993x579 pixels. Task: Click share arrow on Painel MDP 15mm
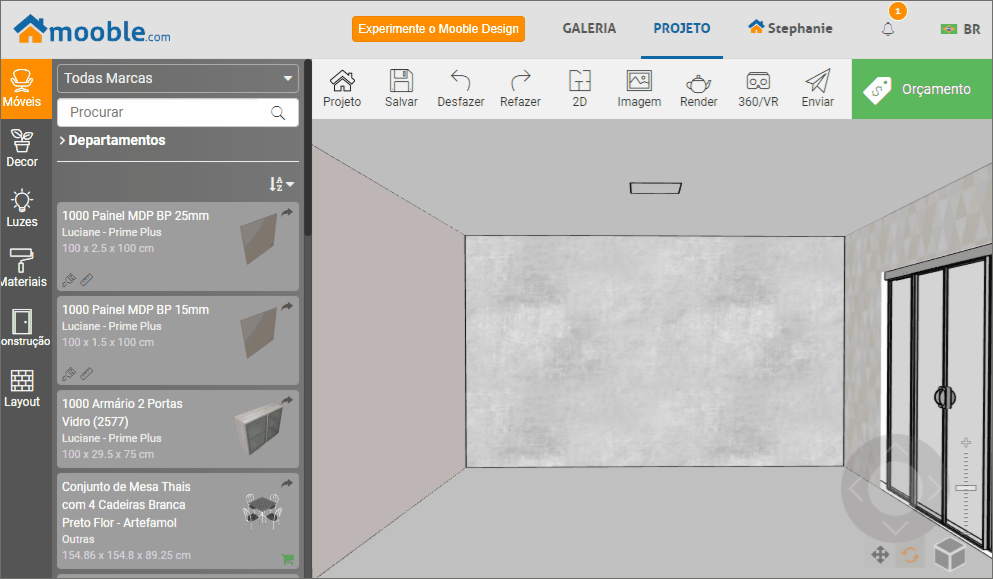pos(287,306)
